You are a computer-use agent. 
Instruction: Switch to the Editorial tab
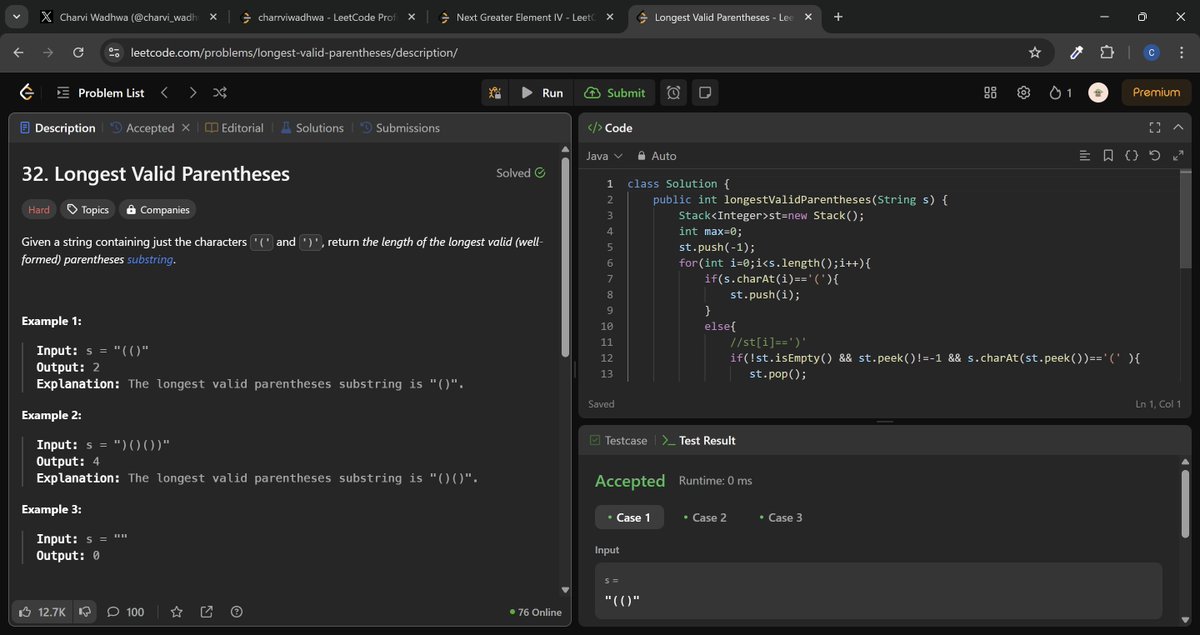tap(234, 128)
